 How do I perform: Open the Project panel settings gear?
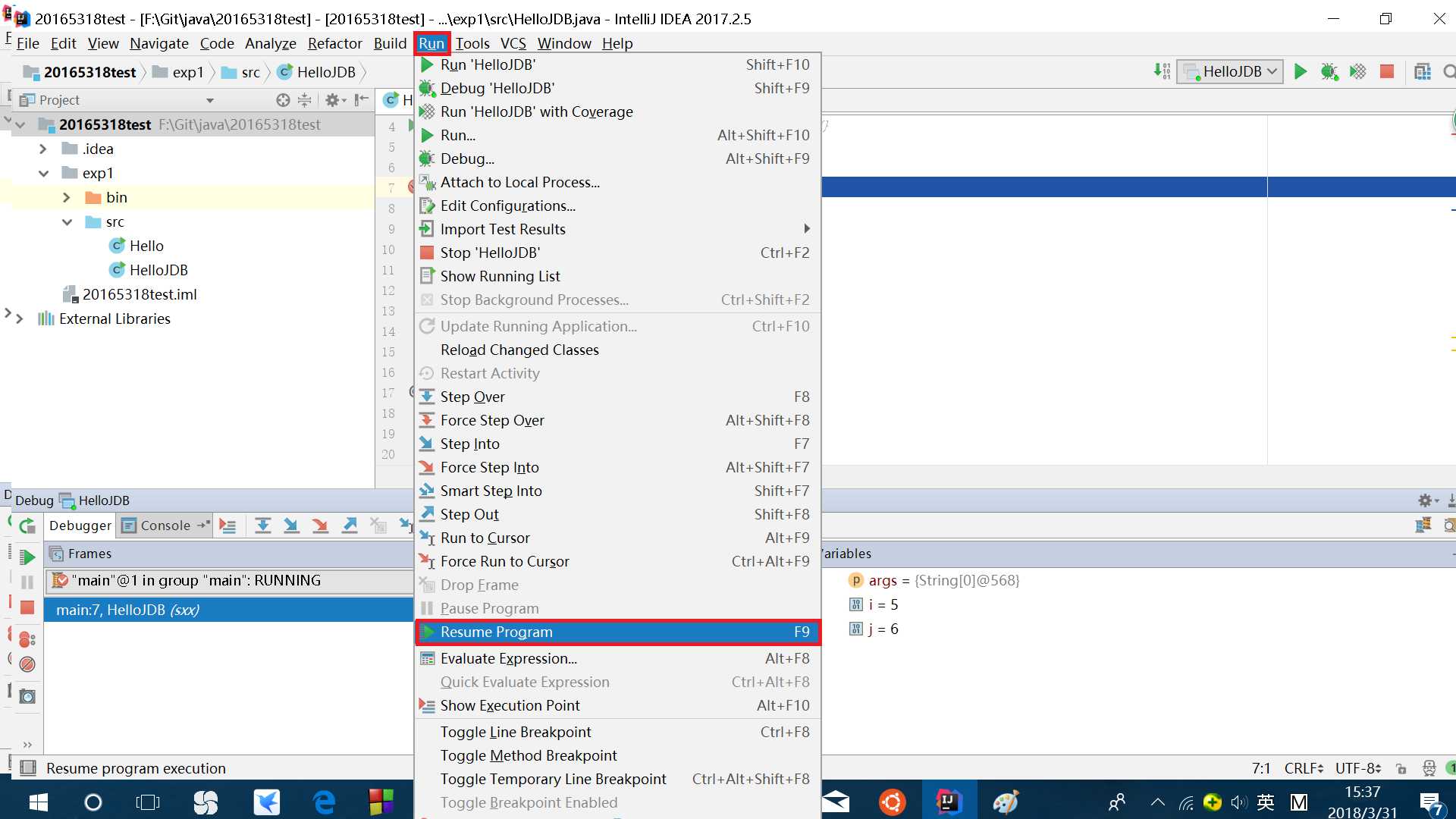[334, 100]
